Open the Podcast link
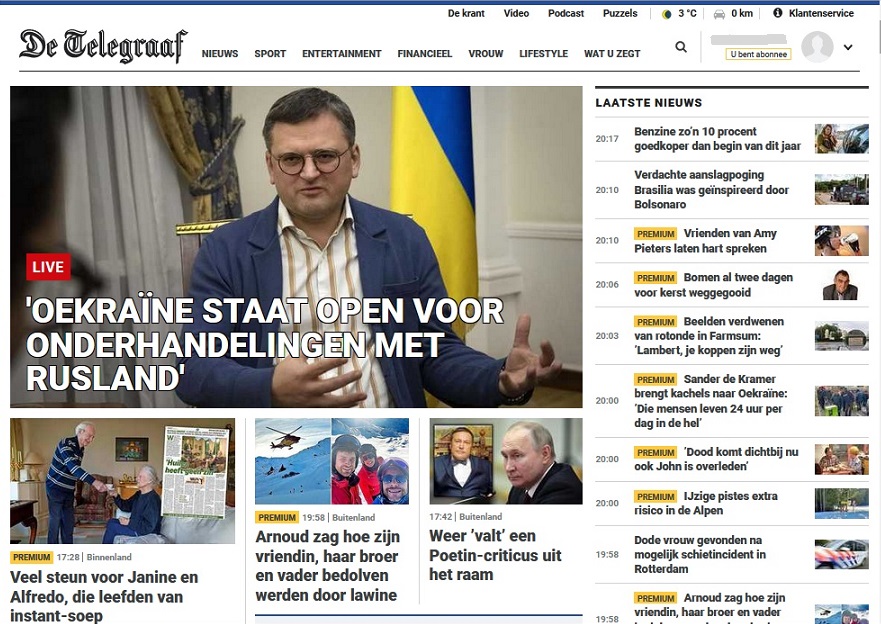The height and width of the screenshot is (624, 881). (566, 13)
